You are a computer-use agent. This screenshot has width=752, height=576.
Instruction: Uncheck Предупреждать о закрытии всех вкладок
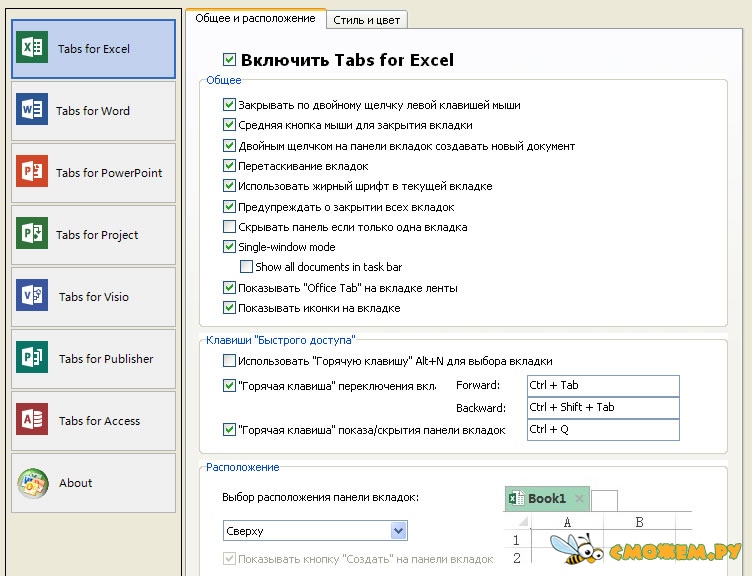[x=229, y=207]
